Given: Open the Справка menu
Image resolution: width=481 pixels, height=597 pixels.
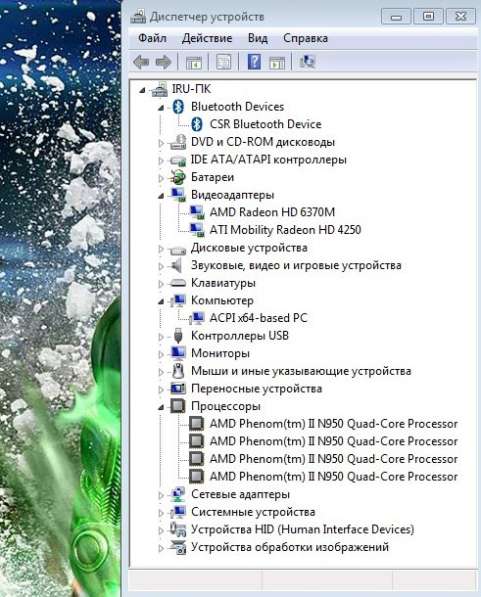Looking at the screenshot, I should click(x=305, y=38).
